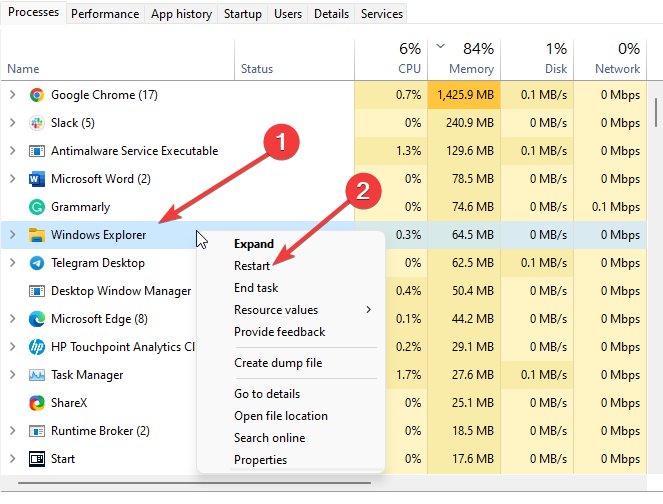Click the horizontal scrollbar thumb

click(195, 482)
